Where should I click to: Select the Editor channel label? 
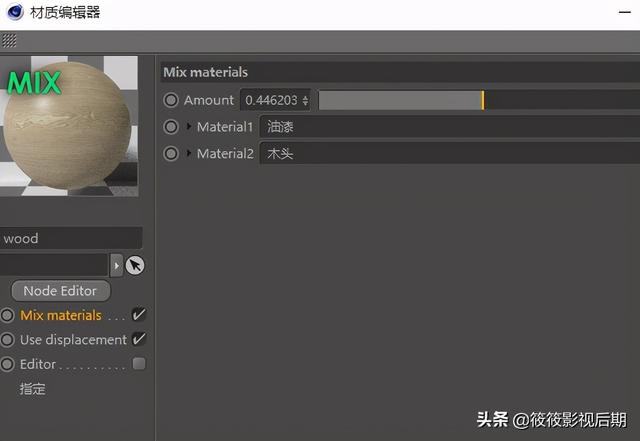(38, 364)
